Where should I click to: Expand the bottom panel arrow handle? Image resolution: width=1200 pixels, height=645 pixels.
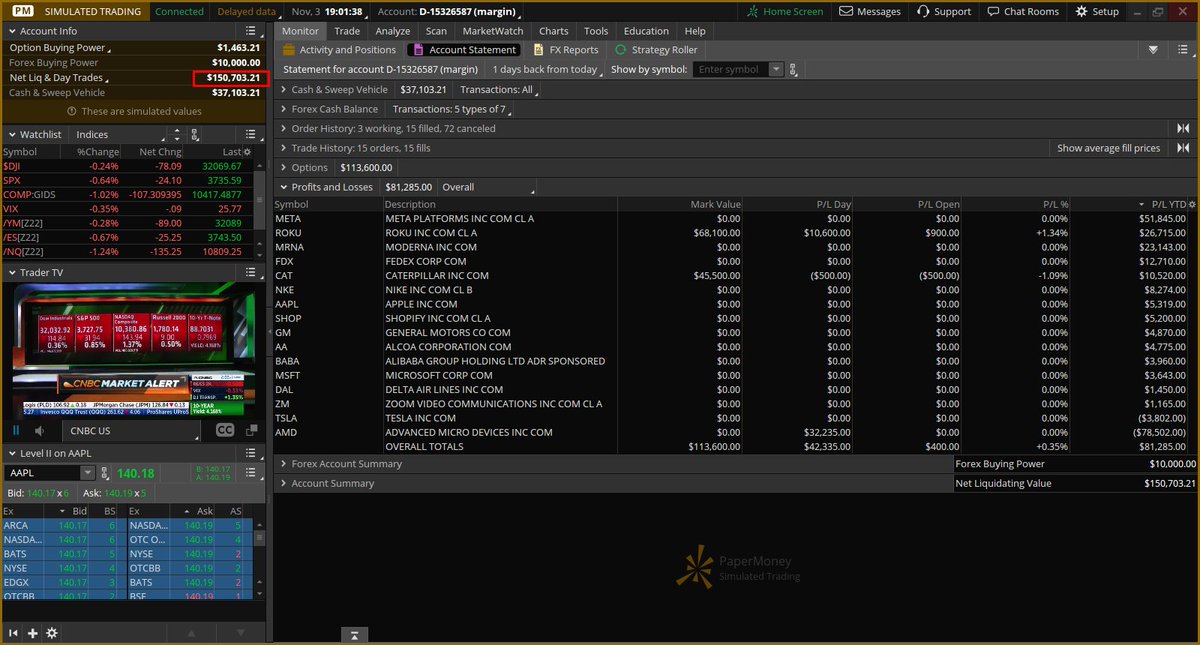pyautogui.click(x=354, y=635)
